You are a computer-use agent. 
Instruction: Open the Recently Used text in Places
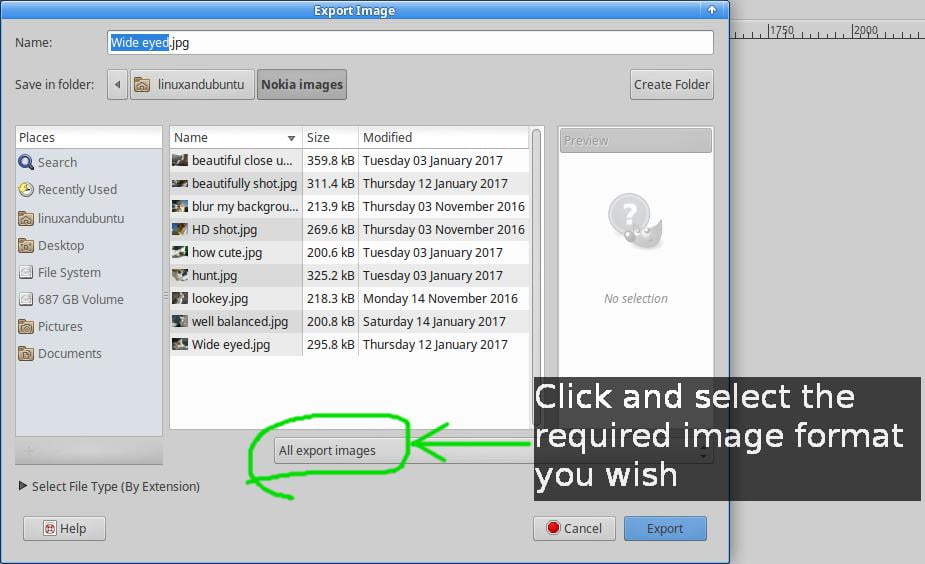(77, 189)
